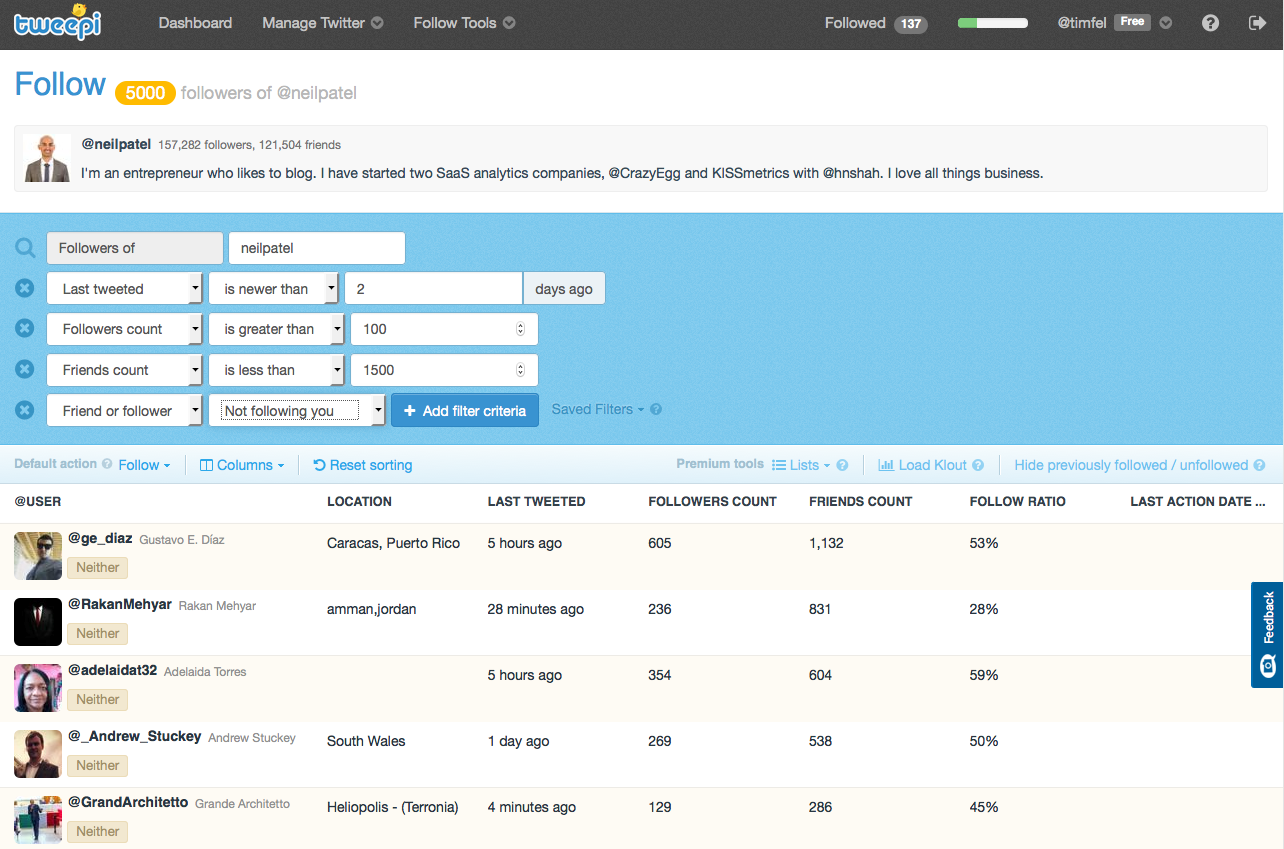Screen dimensions: 1284x849
Task: Open the @_Andrew_Stuckey username link
Action: tap(134, 737)
